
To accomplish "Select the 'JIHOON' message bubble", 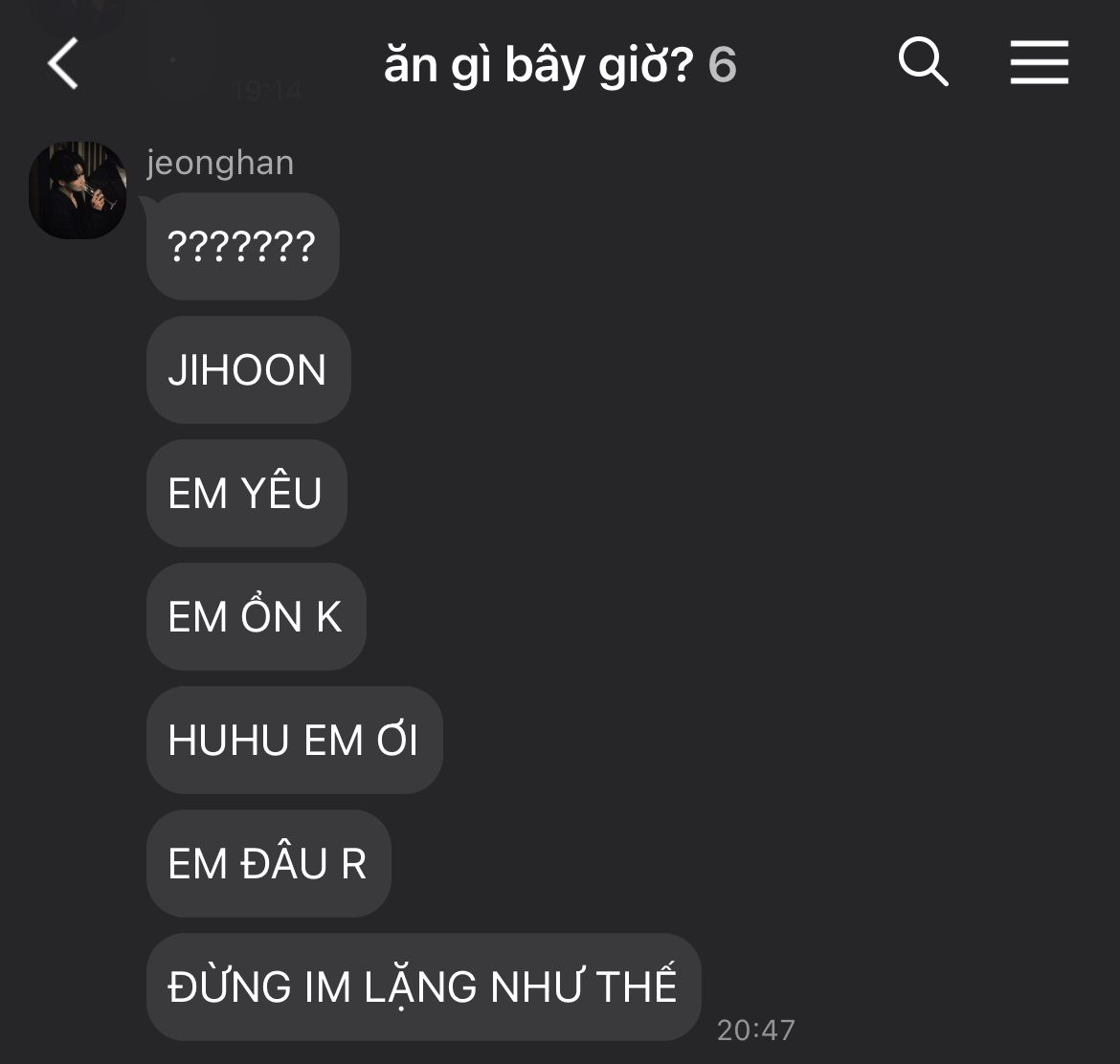I will (249, 370).
